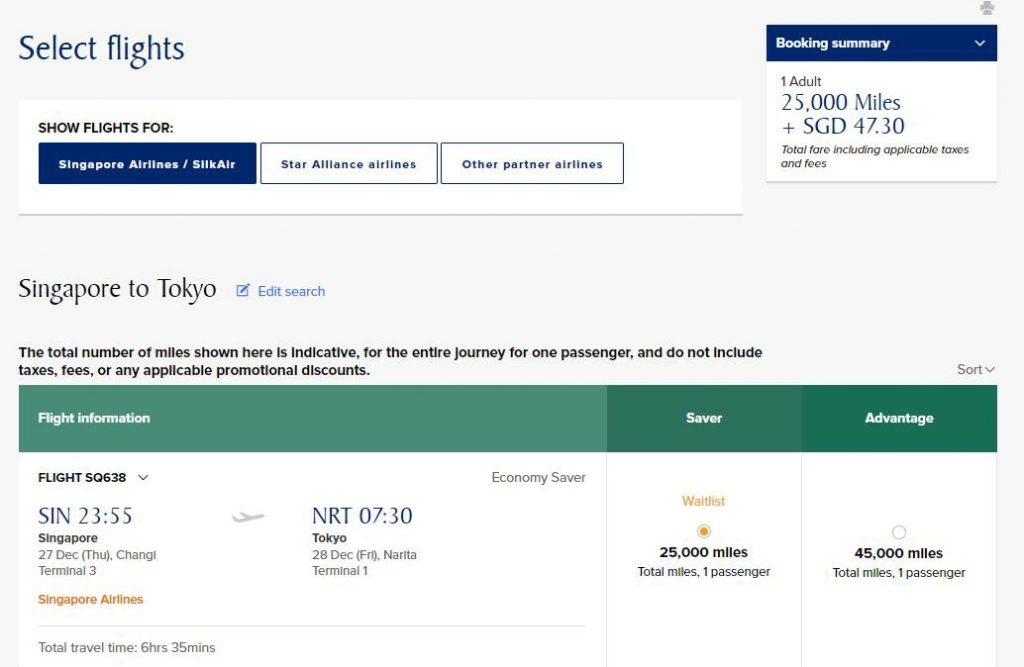Viewport: 1024px width, 667px height.
Task: Select the Singapore Airlines / SilkAir tab
Action: pos(146,163)
